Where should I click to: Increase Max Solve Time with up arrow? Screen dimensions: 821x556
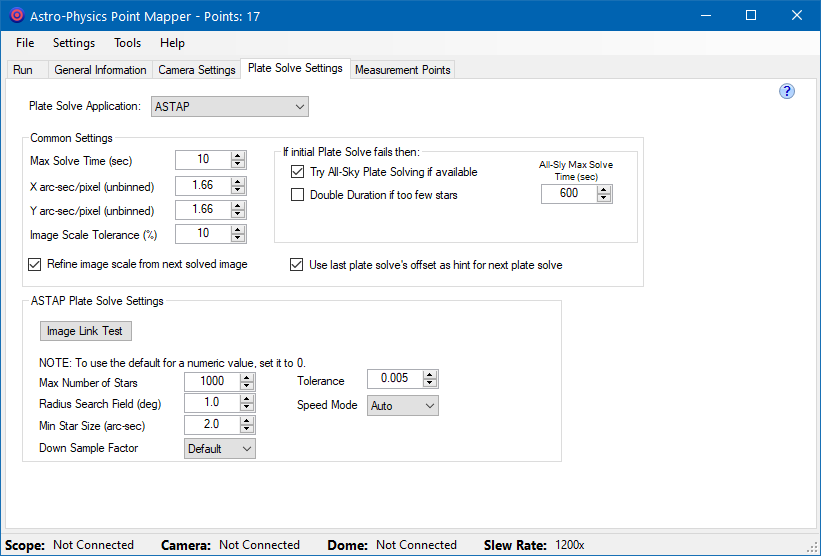click(238, 156)
